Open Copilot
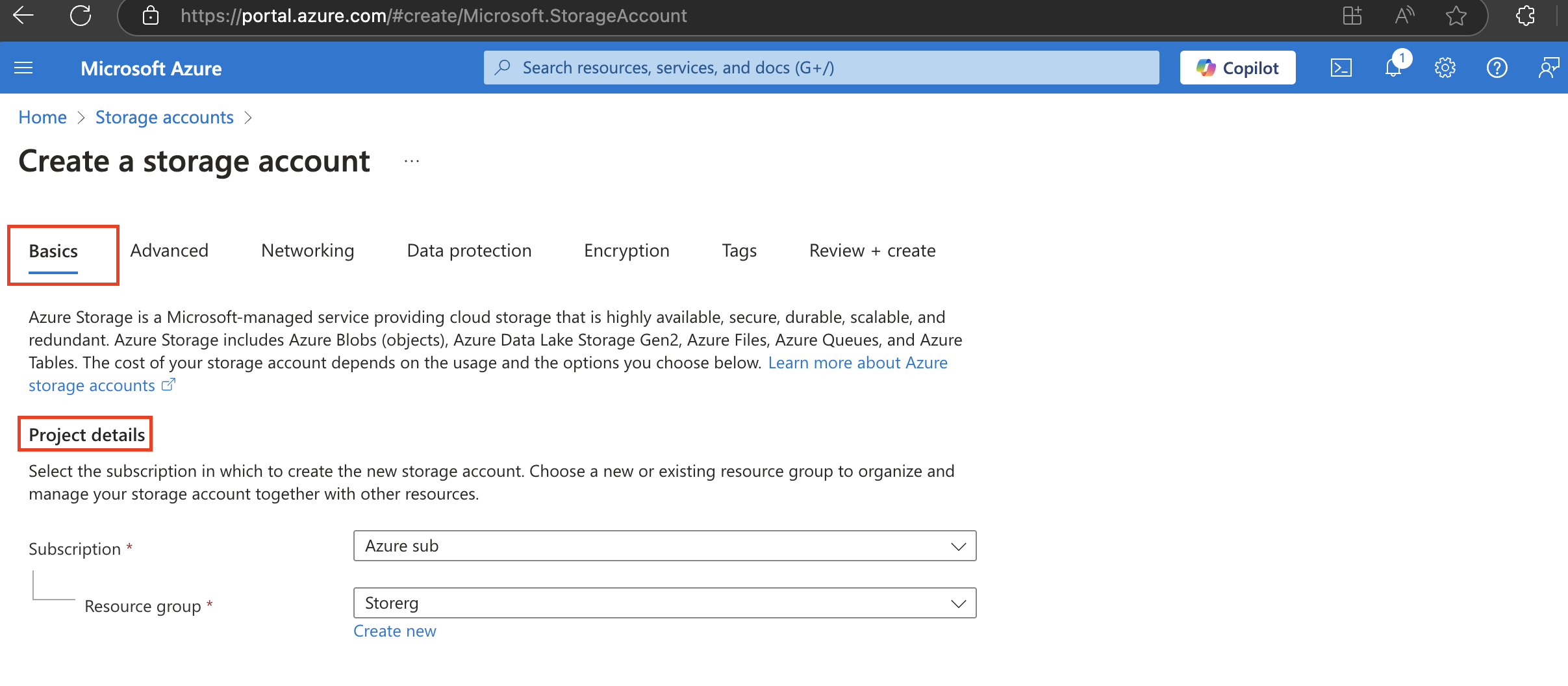 1237,68
